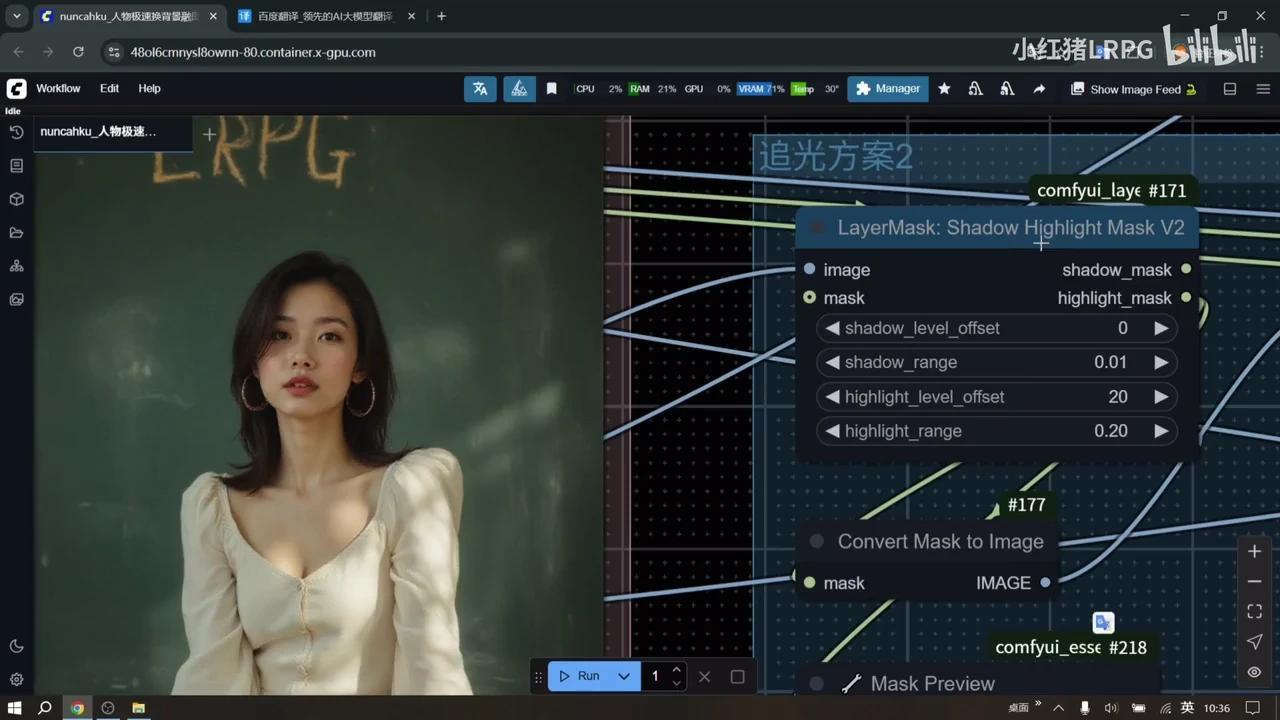Screen dimensions: 1280x720
Task: Open the hamburger menu at top right
Action: (1263, 88)
